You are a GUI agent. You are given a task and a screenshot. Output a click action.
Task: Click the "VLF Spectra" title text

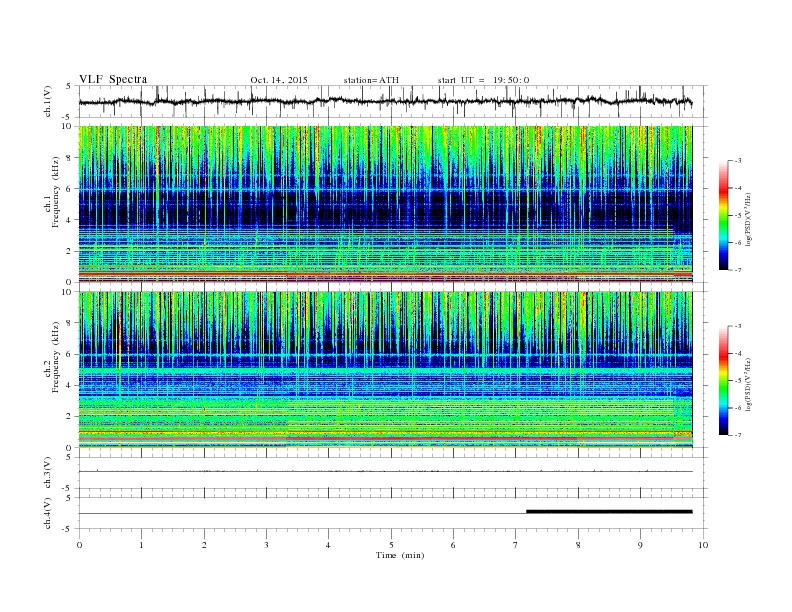[x=113, y=79]
